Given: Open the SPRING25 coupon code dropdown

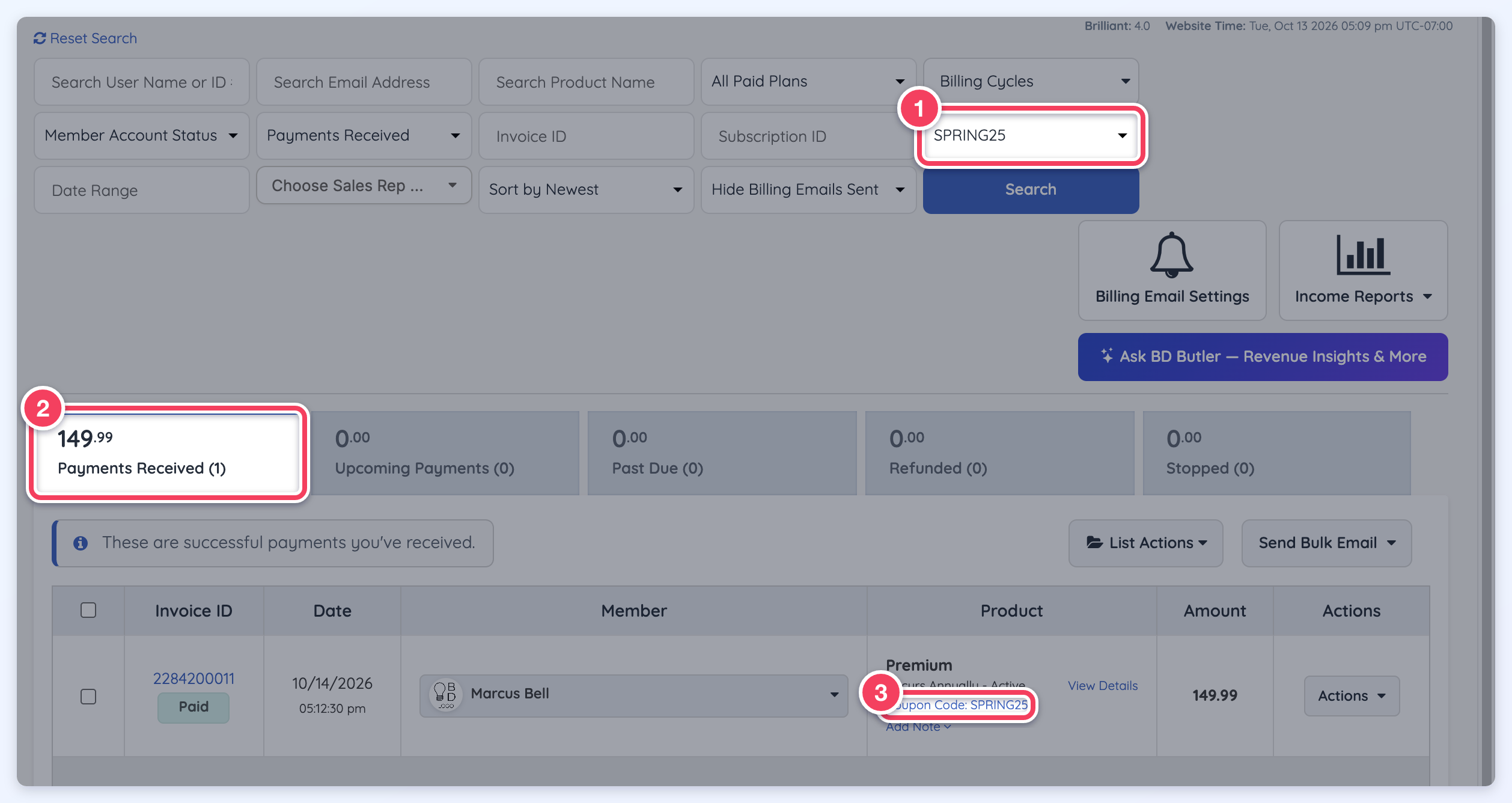Looking at the screenshot, I should (1031, 135).
